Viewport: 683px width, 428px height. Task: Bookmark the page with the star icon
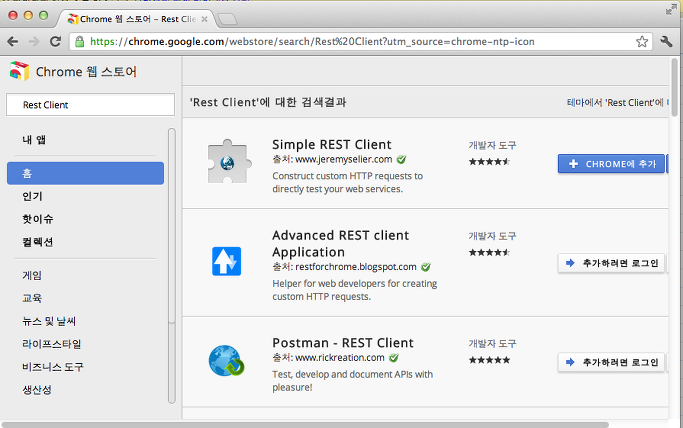click(642, 42)
